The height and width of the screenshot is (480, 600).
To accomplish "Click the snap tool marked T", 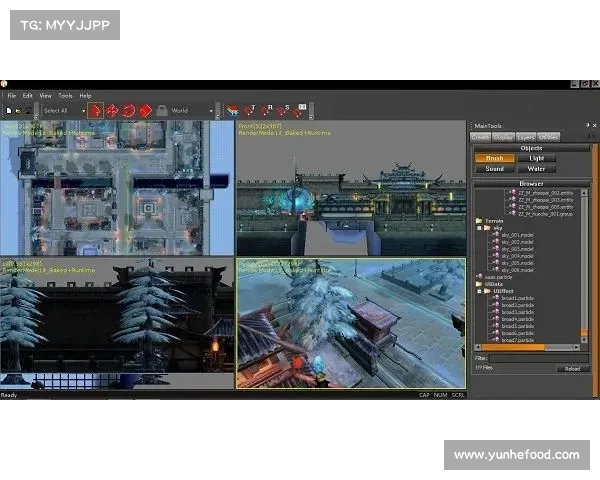I will pyautogui.click(x=249, y=110).
